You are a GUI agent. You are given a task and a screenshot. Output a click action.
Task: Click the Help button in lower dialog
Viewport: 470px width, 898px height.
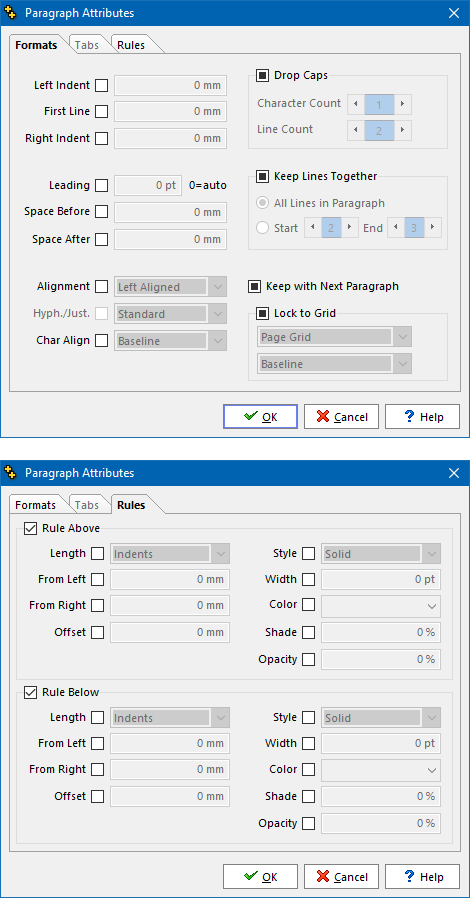pyautogui.click(x=422, y=877)
